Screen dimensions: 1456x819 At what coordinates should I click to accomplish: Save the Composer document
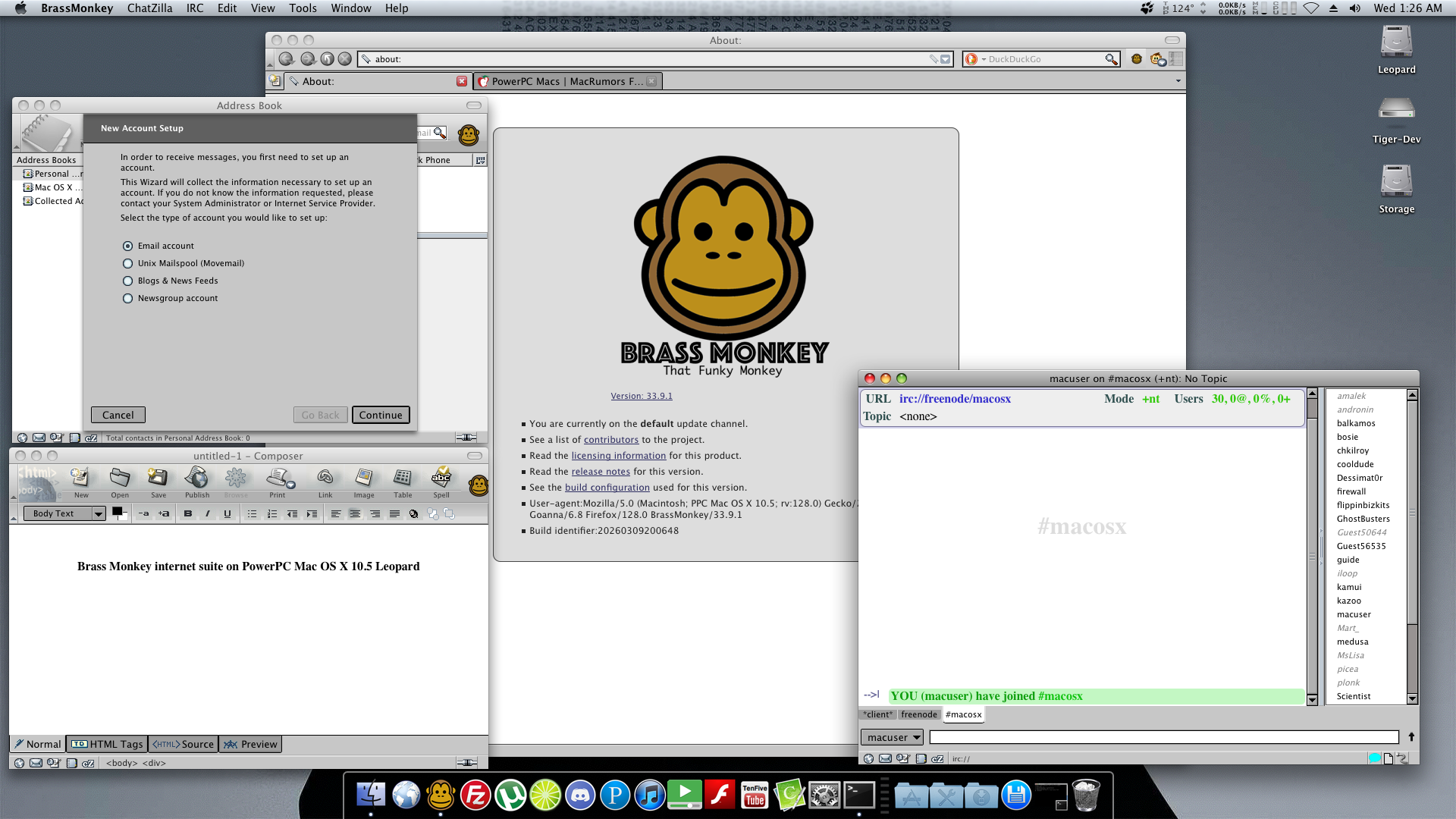point(158,483)
